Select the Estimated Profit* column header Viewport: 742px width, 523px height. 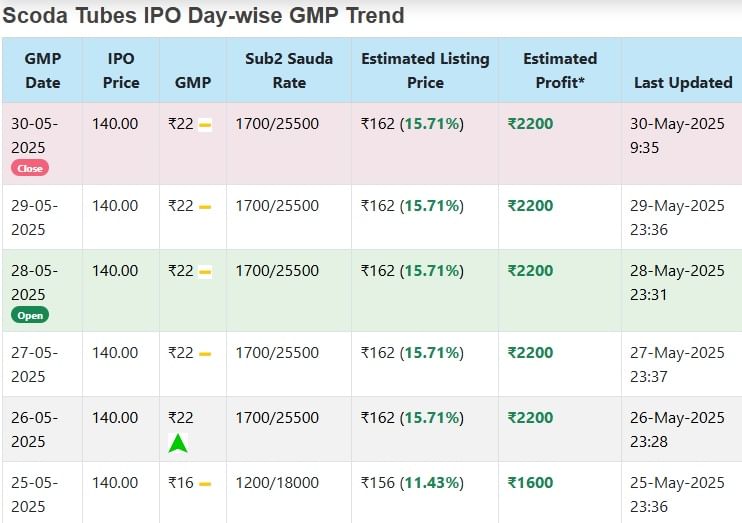click(x=560, y=71)
